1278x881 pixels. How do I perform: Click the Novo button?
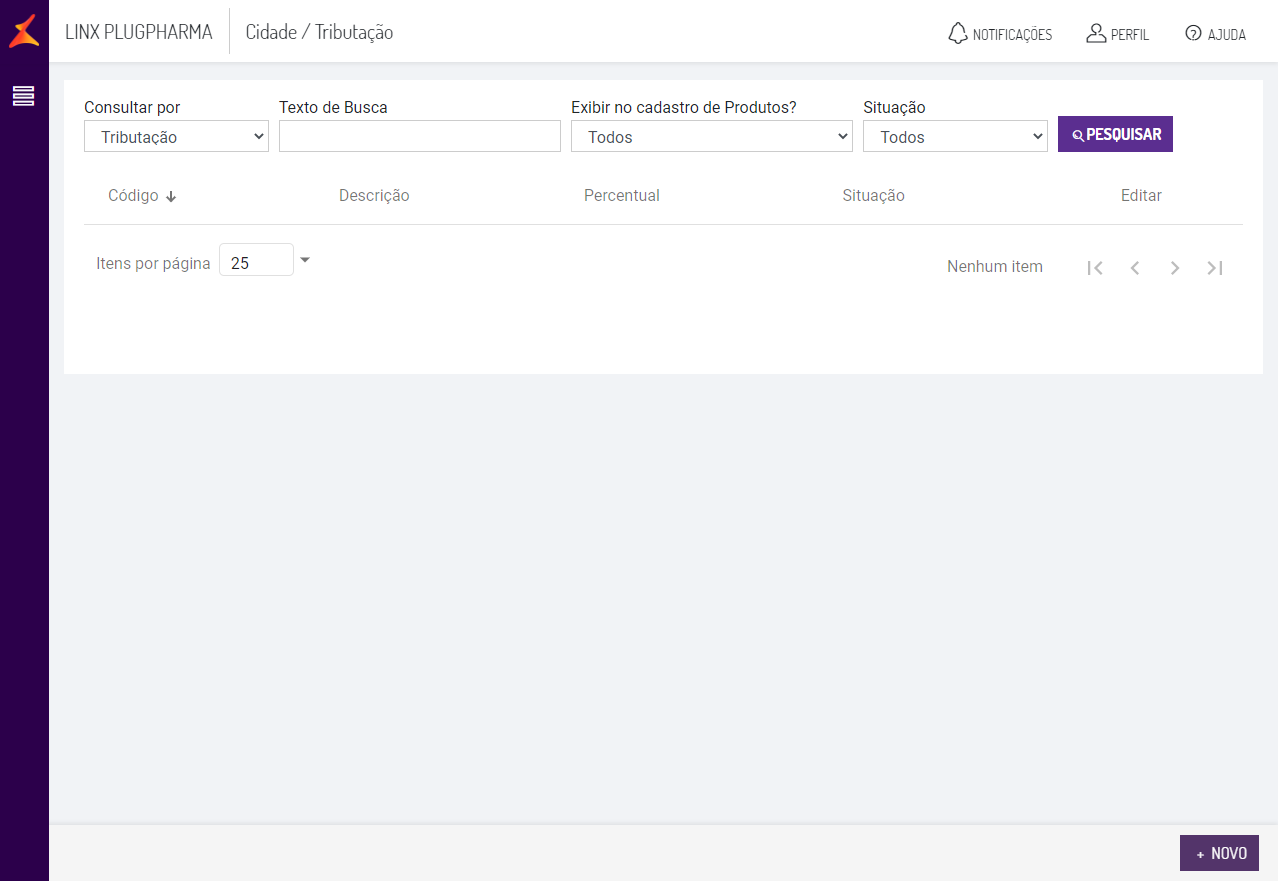point(1219,853)
